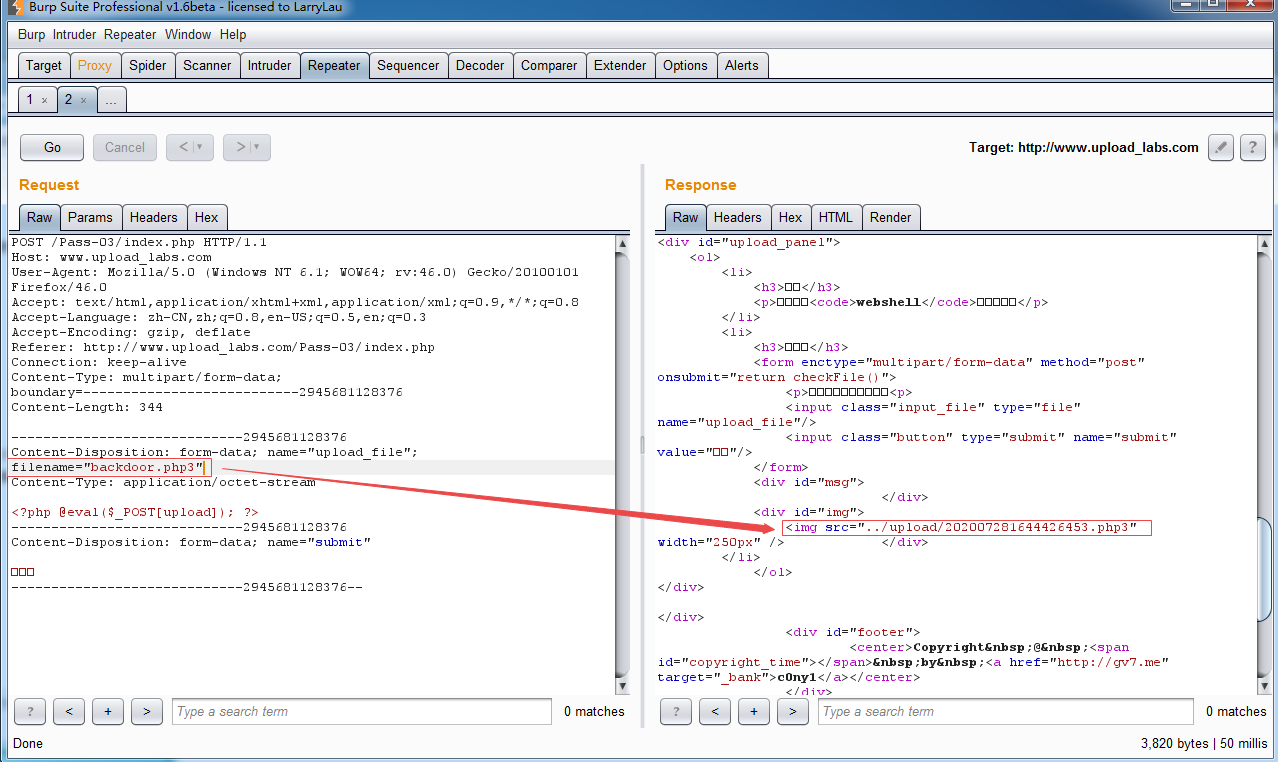Click the Host: www.upload_labs.com line
1278x762 pixels.
point(111,257)
